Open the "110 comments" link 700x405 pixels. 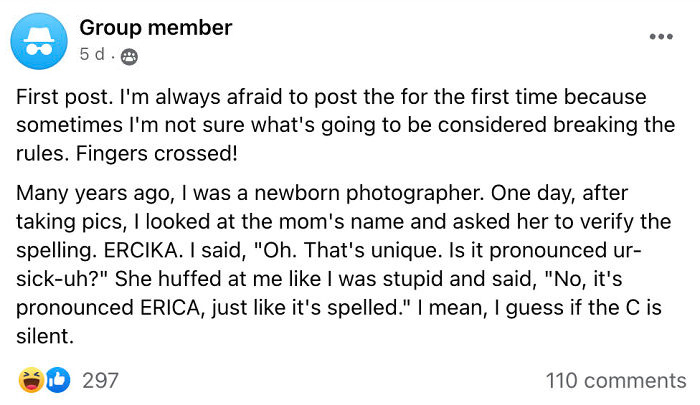[616, 380]
